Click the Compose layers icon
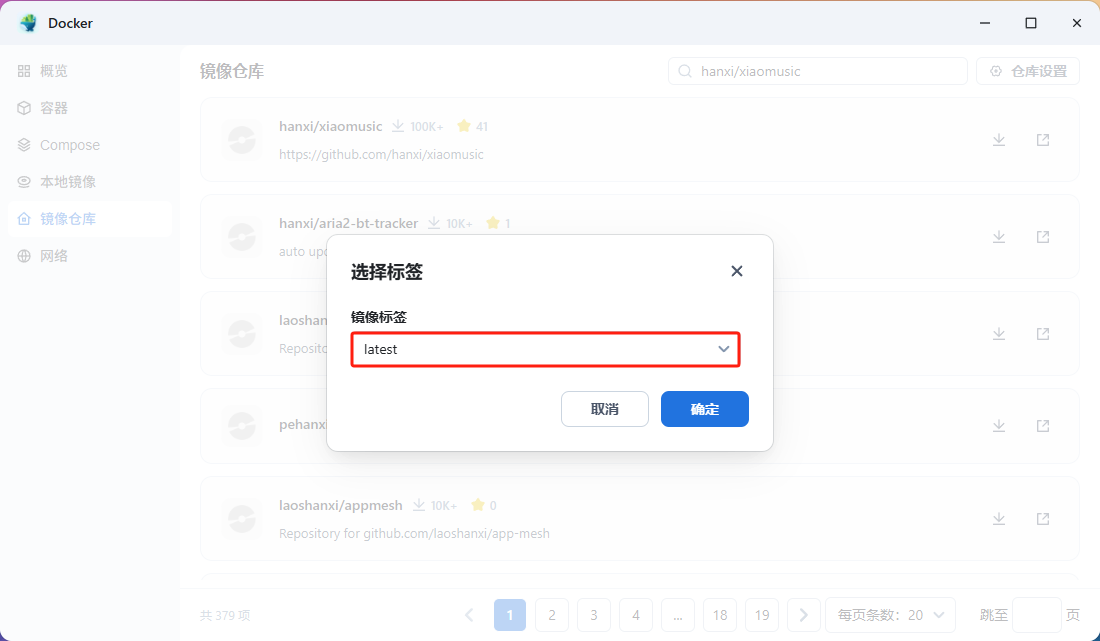1100x641 pixels. (24, 145)
